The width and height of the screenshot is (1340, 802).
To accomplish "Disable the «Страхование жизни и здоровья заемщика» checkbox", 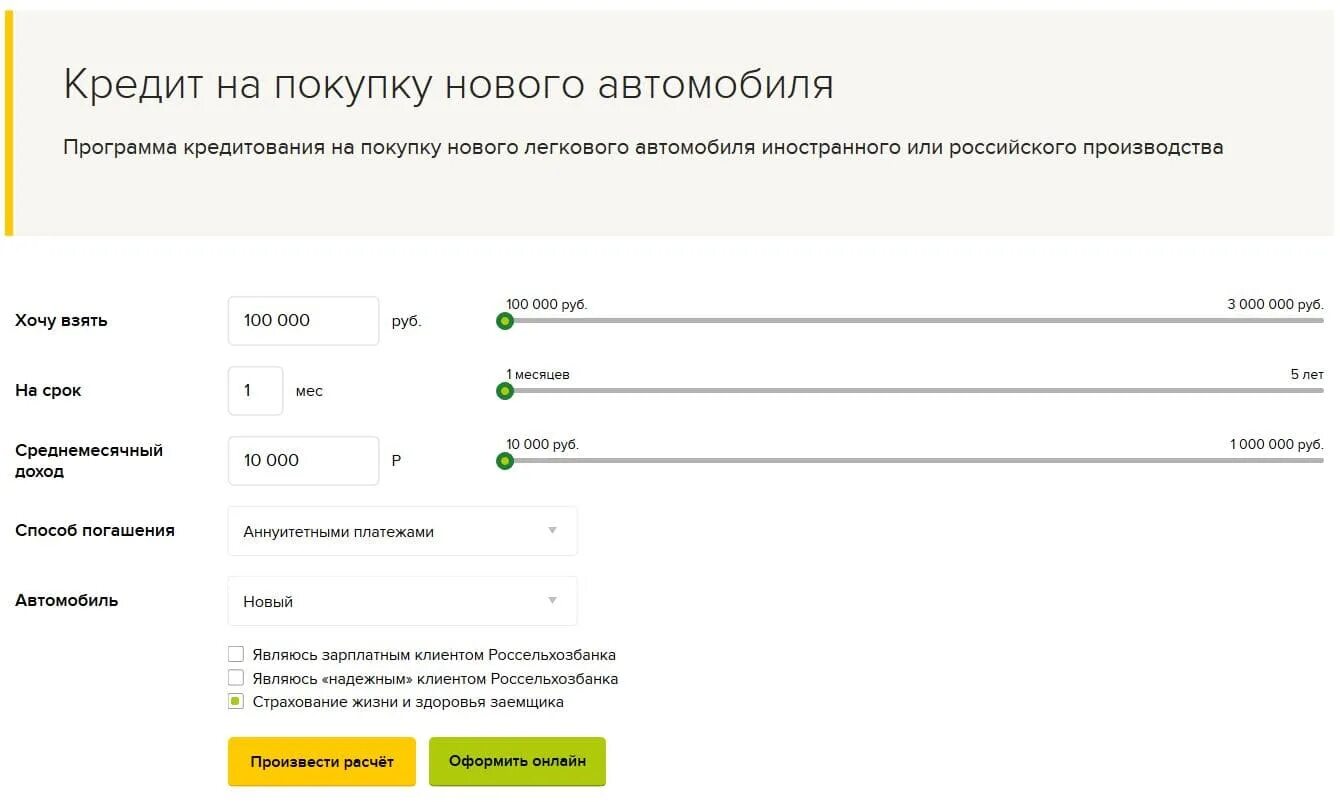I will 236,701.
